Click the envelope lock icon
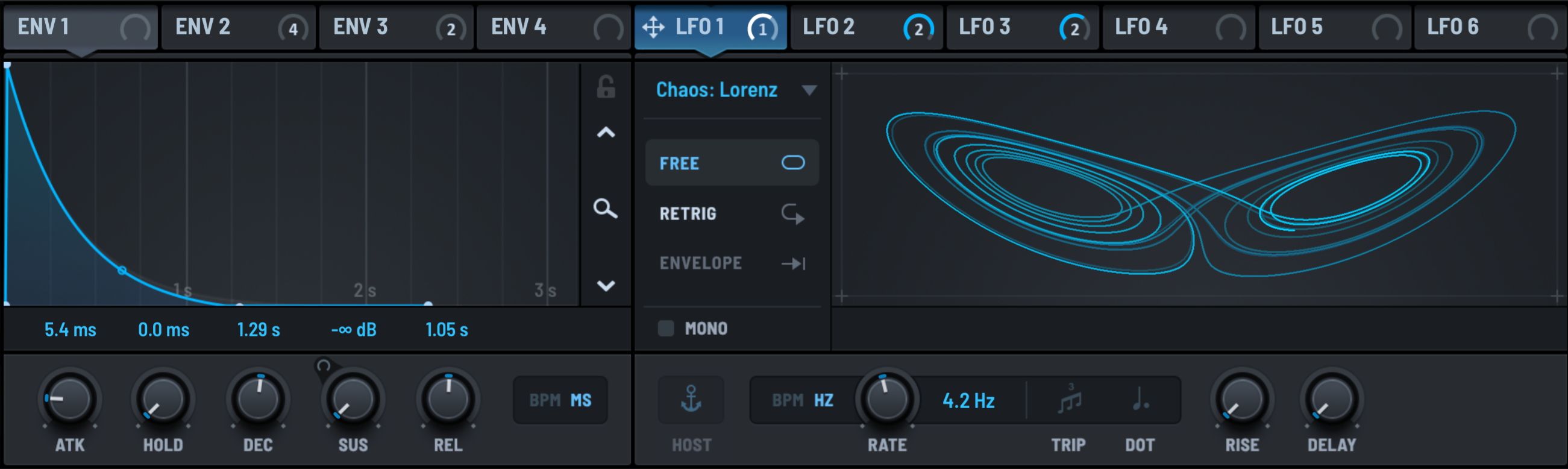The height and width of the screenshot is (469, 1568). [x=606, y=87]
